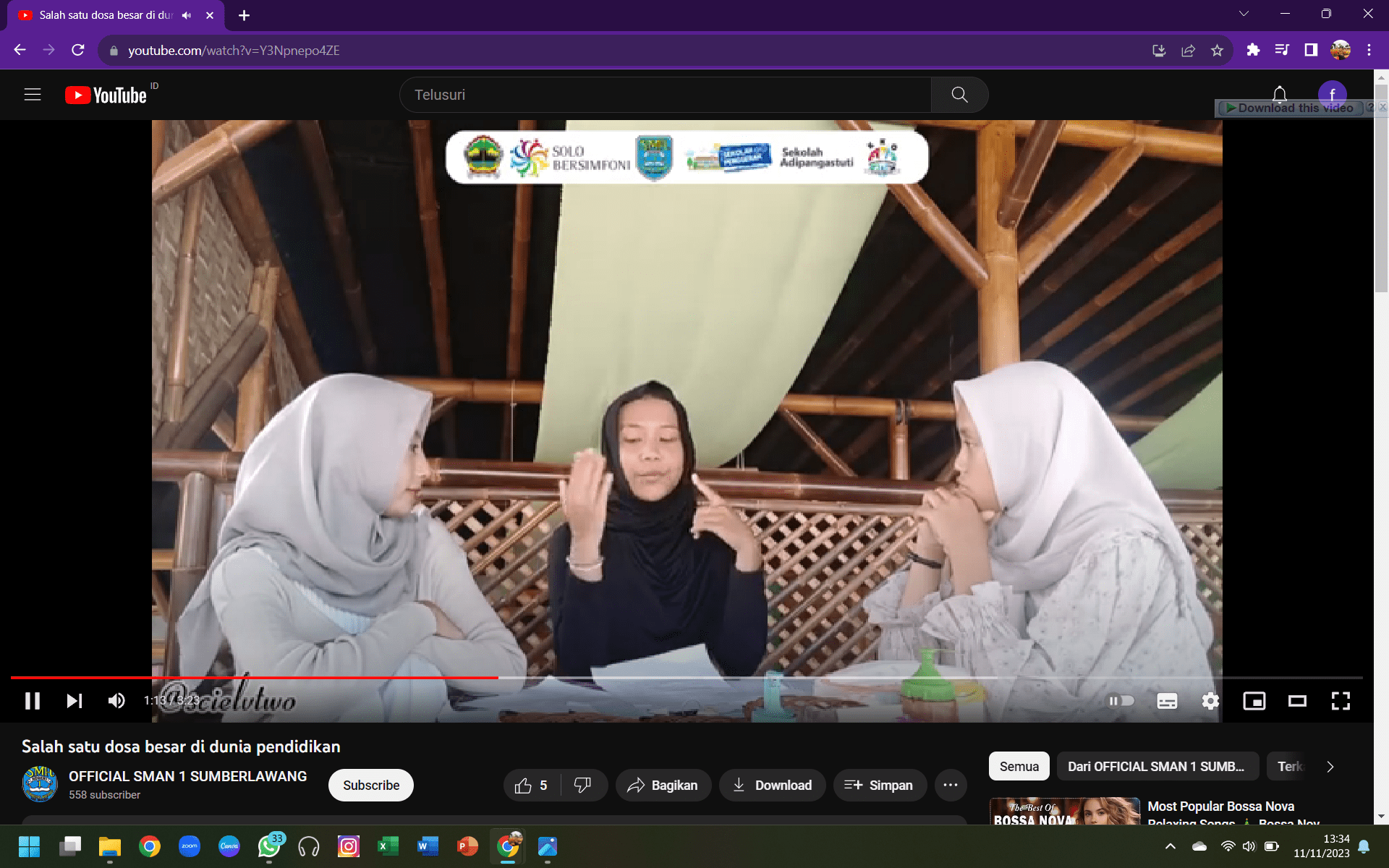Click the search magnifier button
This screenshot has height=868, width=1389.
click(x=959, y=95)
